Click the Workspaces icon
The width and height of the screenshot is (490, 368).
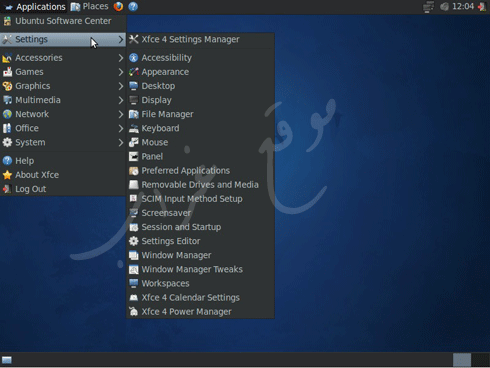pyautogui.click(x=134, y=283)
